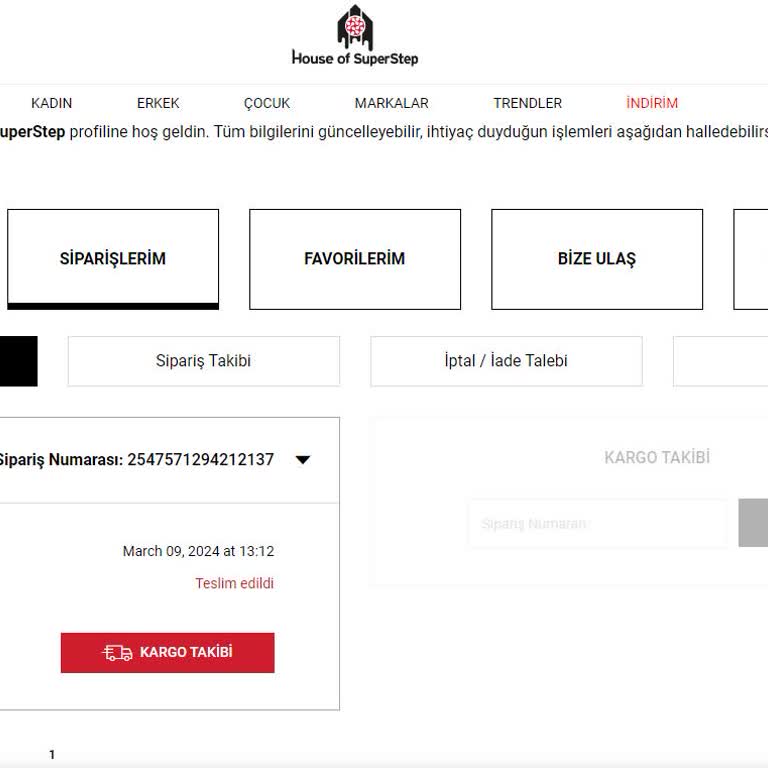This screenshot has height=768, width=768.
Task: Click the Teslim edildi status text
Action: click(234, 583)
